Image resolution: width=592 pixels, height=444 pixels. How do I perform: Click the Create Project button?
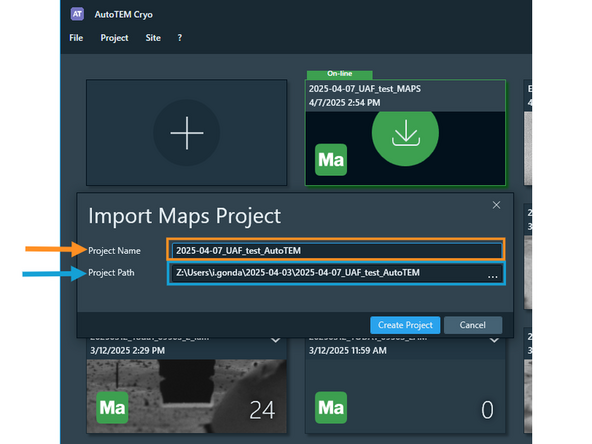point(405,325)
